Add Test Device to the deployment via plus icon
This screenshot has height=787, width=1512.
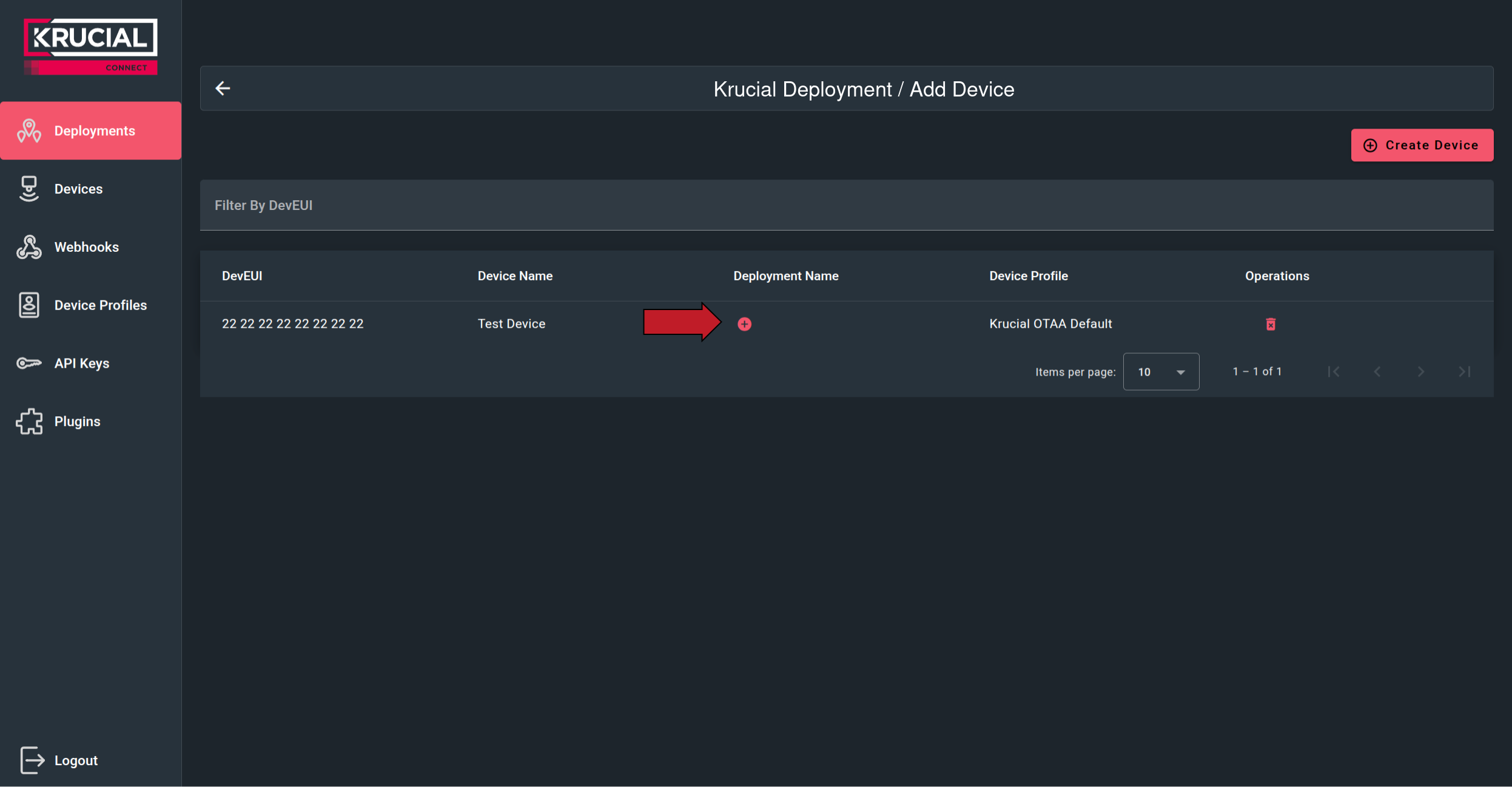744,324
